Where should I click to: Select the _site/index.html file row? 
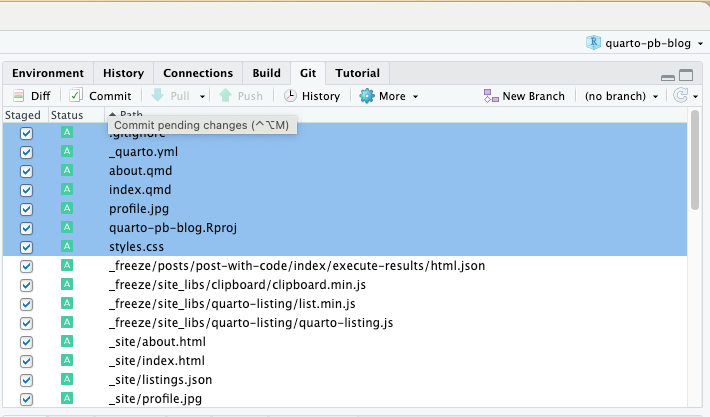[x=345, y=361]
